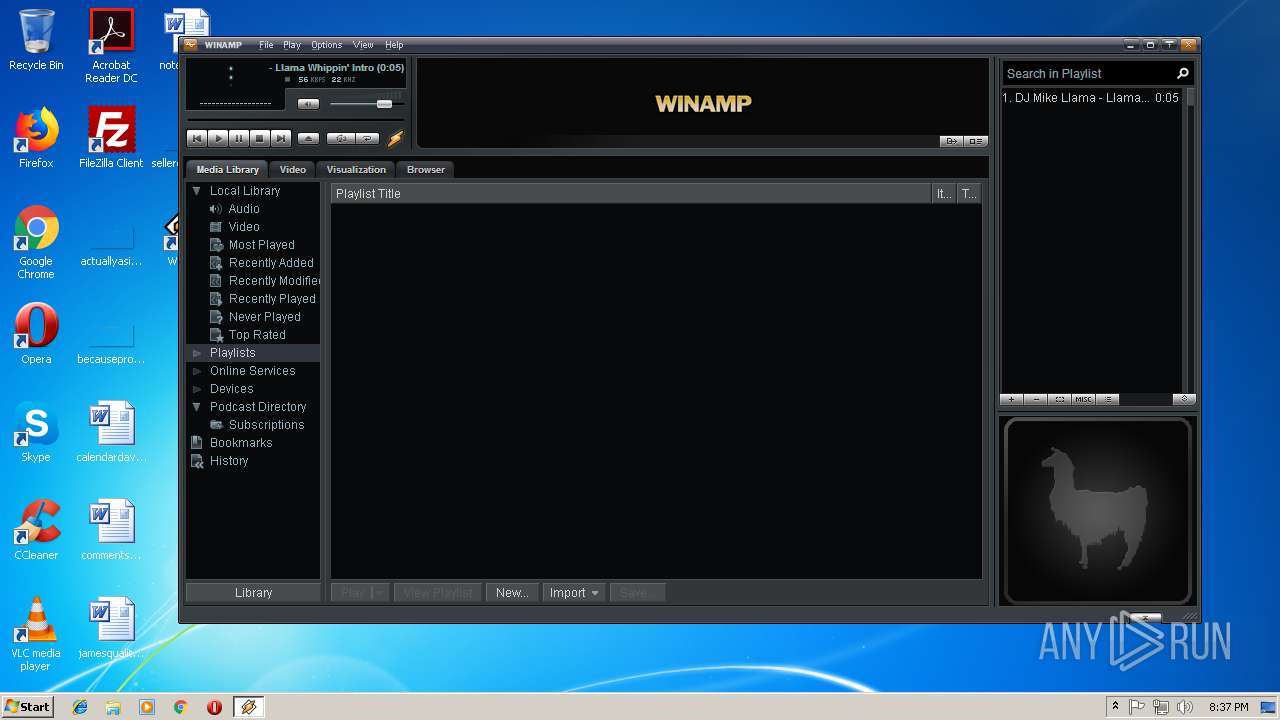
Task: Expand the Playlists tree node
Action: tap(197, 353)
